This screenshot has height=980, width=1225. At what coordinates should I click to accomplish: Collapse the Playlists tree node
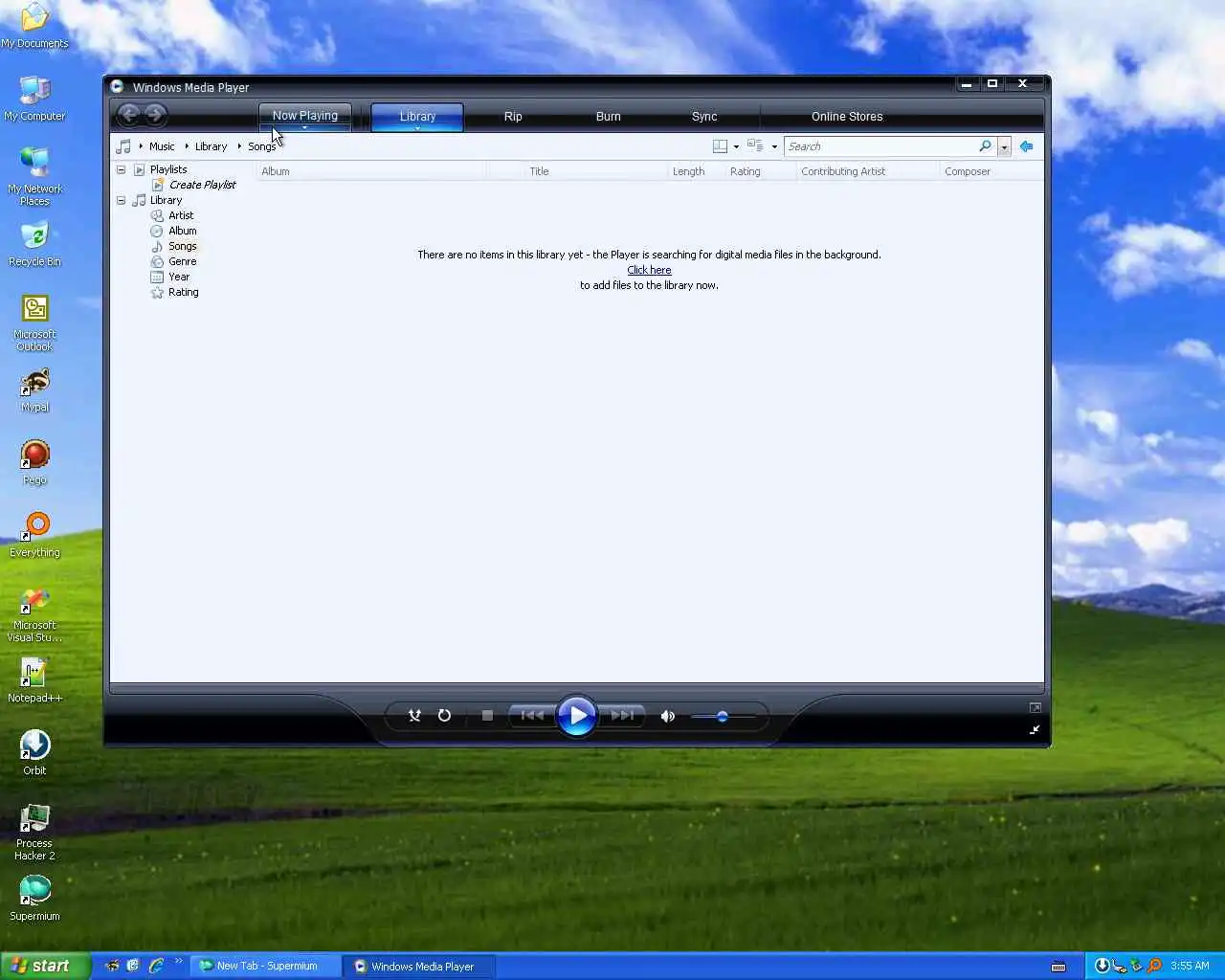[122, 169]
